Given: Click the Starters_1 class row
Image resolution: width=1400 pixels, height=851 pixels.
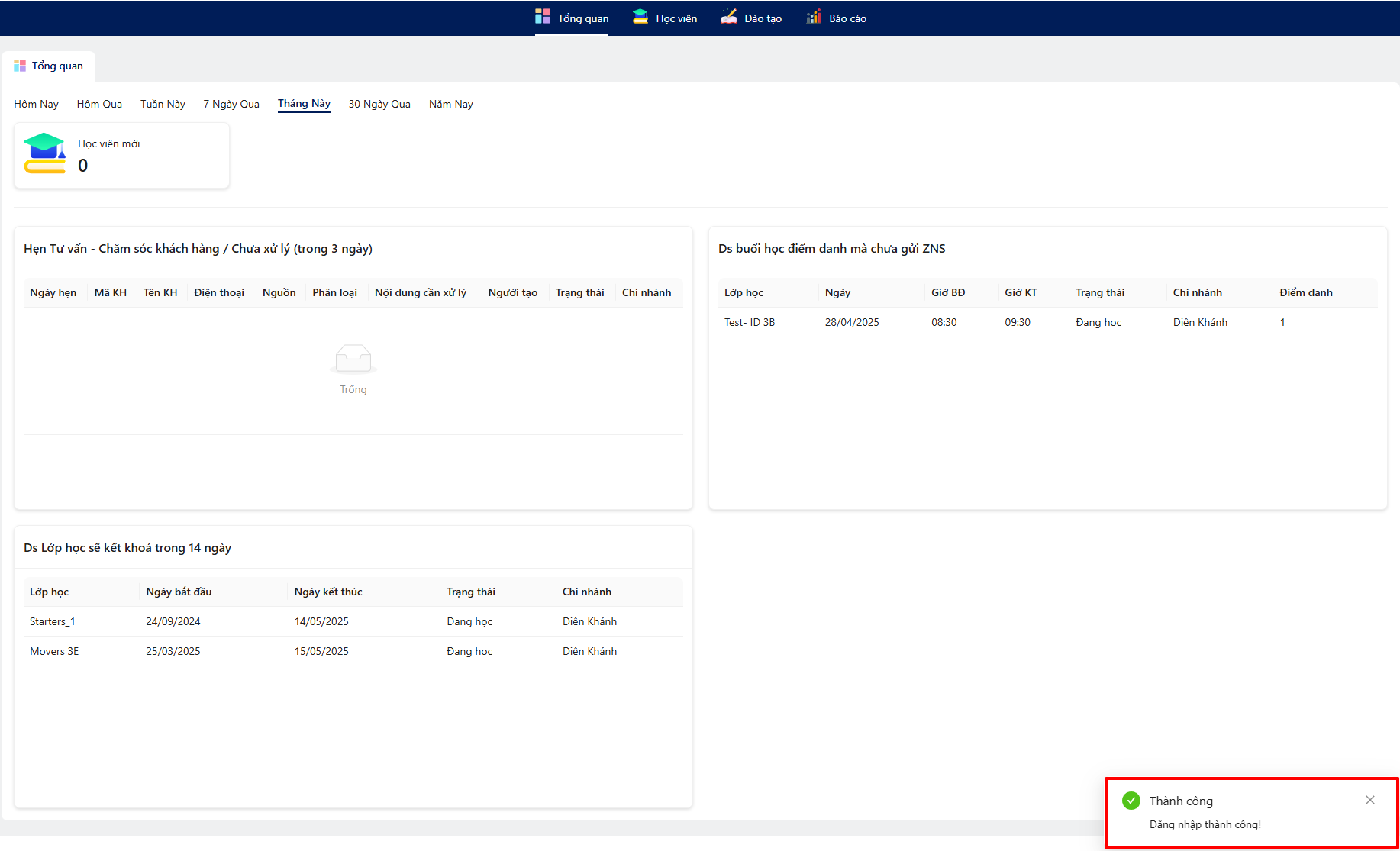Looking at the screenshot, I should [353, 621].
